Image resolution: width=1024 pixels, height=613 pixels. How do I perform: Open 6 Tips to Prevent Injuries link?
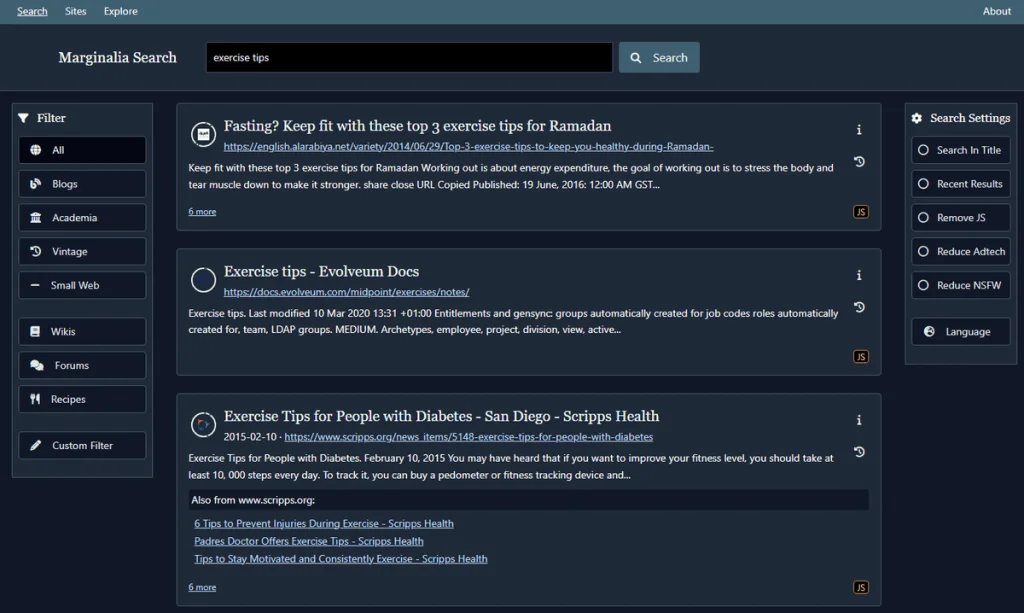323,524
